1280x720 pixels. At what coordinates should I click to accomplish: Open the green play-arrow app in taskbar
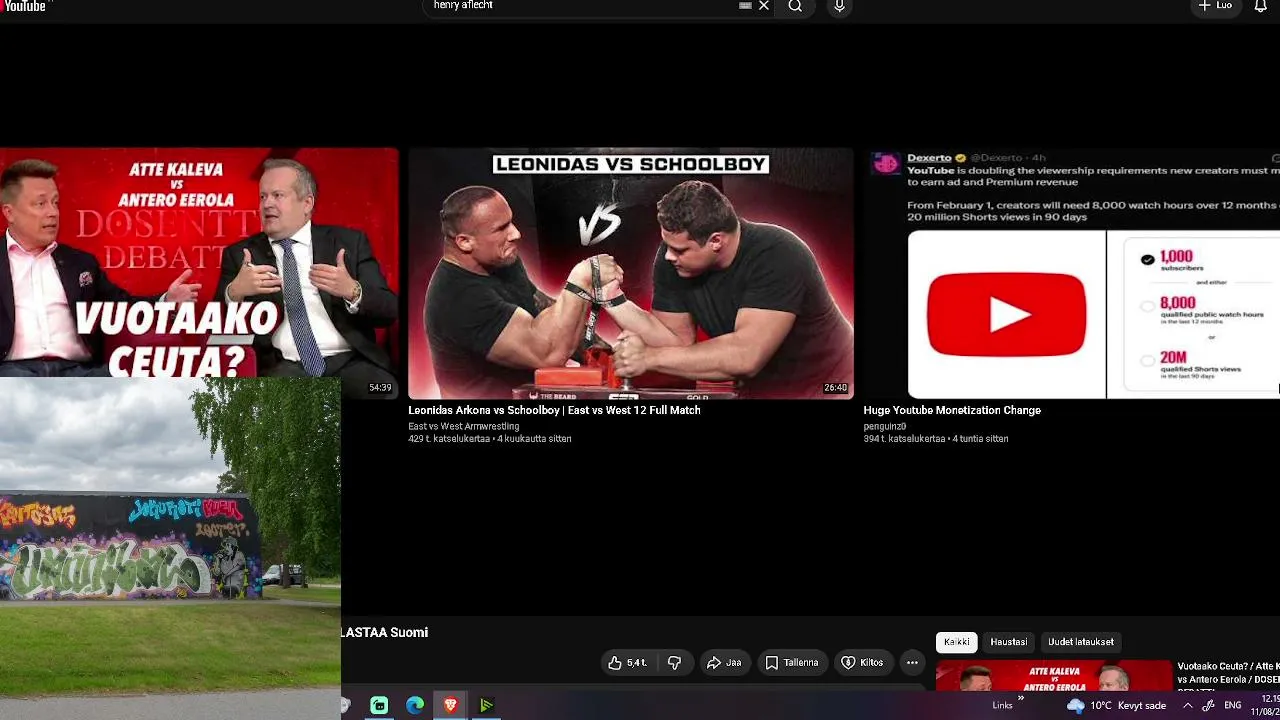pos(486,706)
